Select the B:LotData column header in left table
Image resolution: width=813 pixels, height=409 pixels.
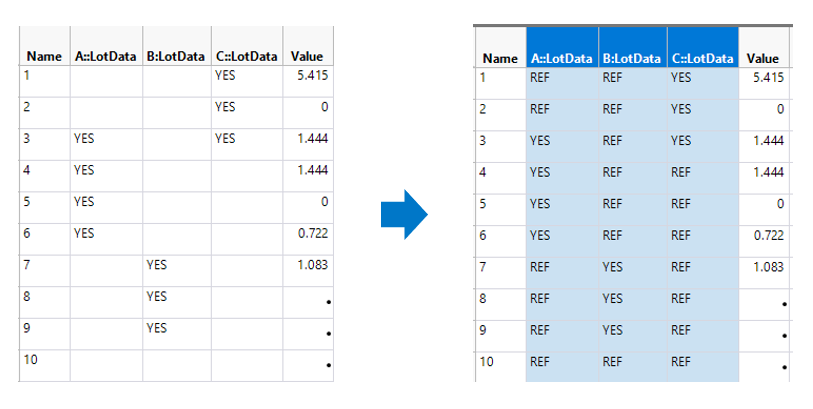(176, 56)
